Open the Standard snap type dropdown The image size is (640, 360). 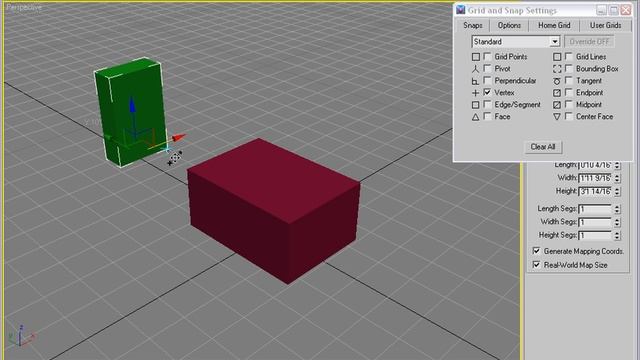516,42
